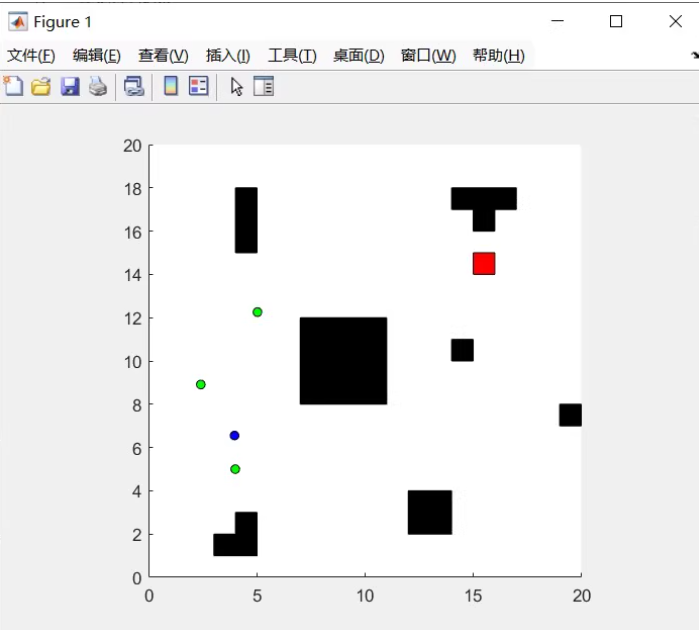The image size is (699, 630).
Task: Click the green dot near y=5
Action: pos(235,469)
